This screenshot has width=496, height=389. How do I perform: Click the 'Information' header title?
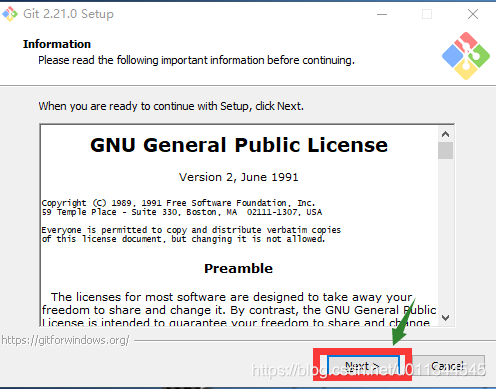57,44
